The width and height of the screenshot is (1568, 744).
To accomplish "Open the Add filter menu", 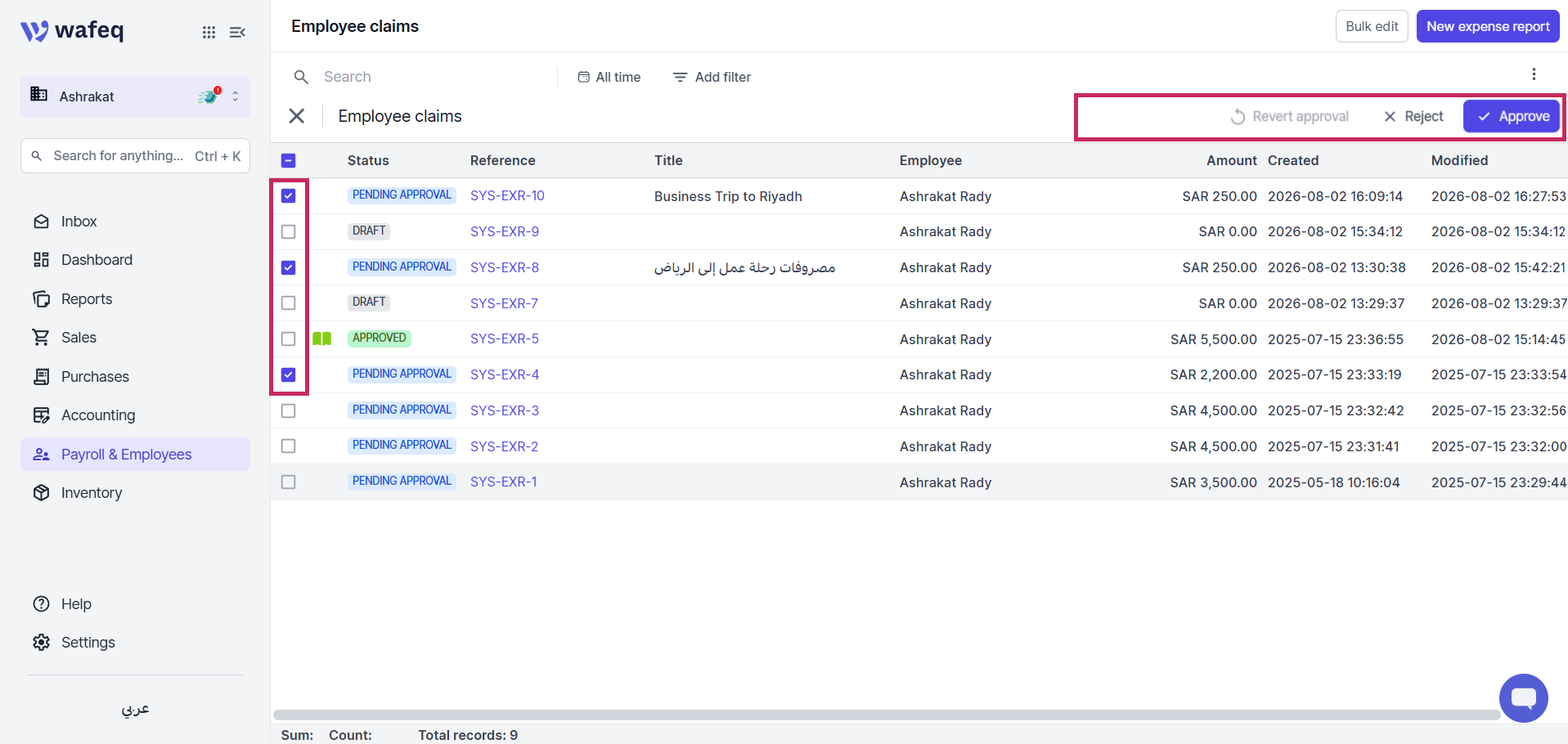I will [x=712, y=77].
